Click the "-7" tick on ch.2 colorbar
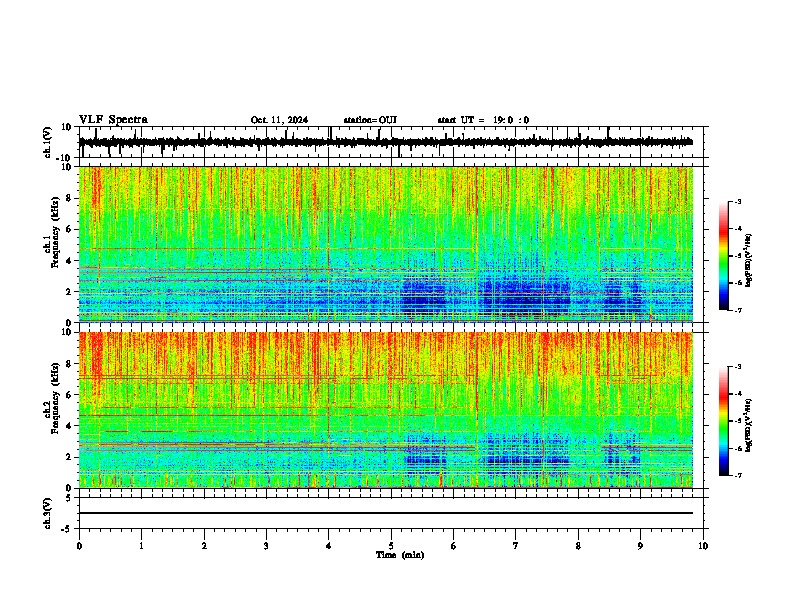Screen dimensions: 792x612 [738, 476]
